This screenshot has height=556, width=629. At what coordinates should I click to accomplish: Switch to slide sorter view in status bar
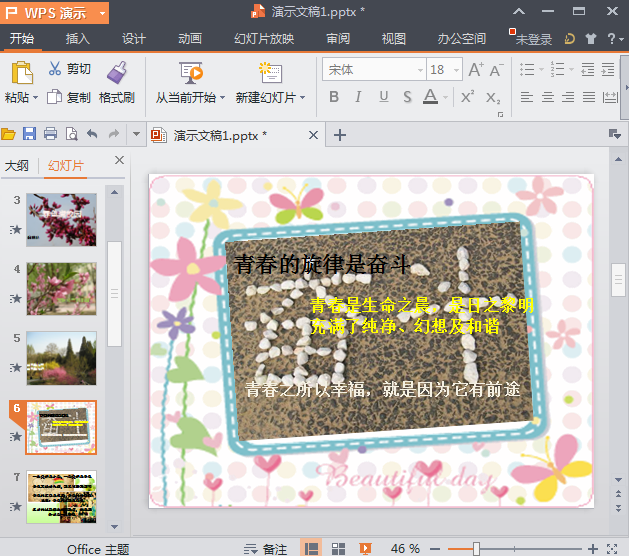click(x=338, y=548)
